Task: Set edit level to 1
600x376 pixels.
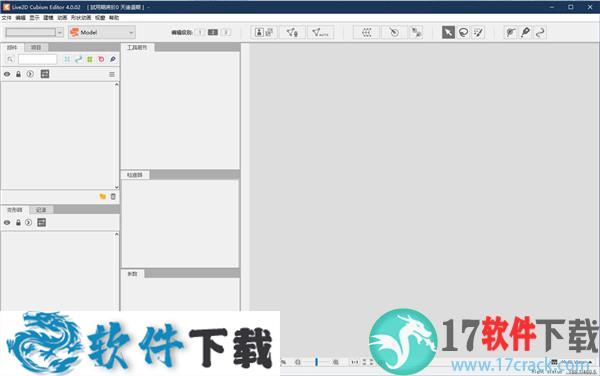Action: click(x=200, y=33)
